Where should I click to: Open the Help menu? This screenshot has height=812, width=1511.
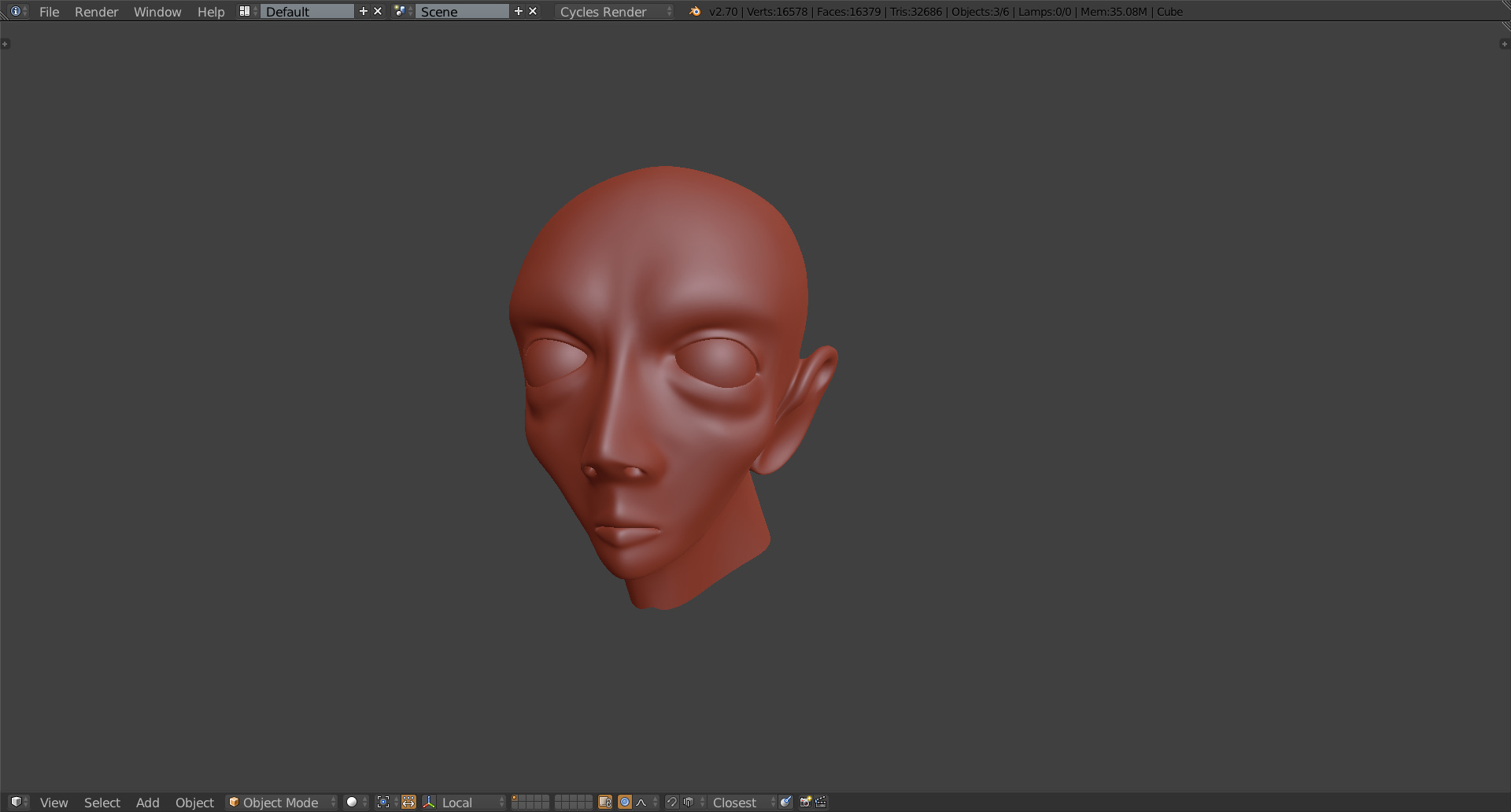pyautogui.click(x=211, y=12)
